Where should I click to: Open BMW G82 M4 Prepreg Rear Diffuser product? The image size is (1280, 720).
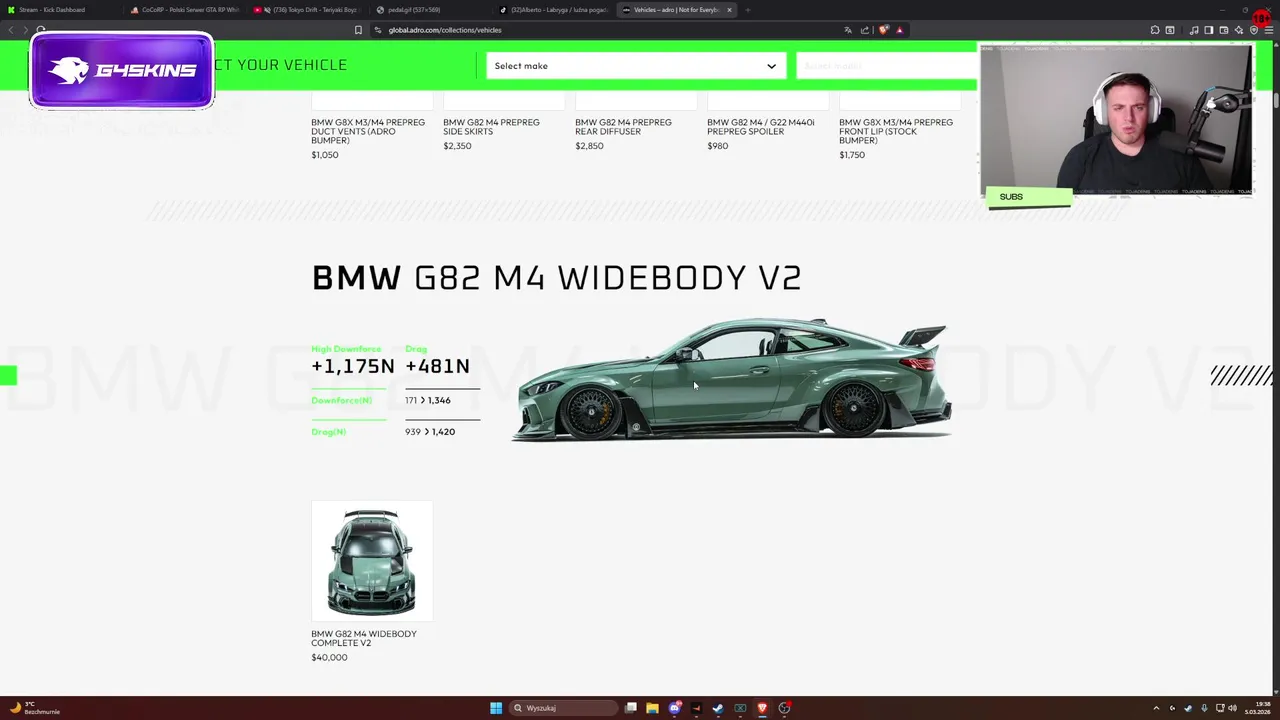623,127
